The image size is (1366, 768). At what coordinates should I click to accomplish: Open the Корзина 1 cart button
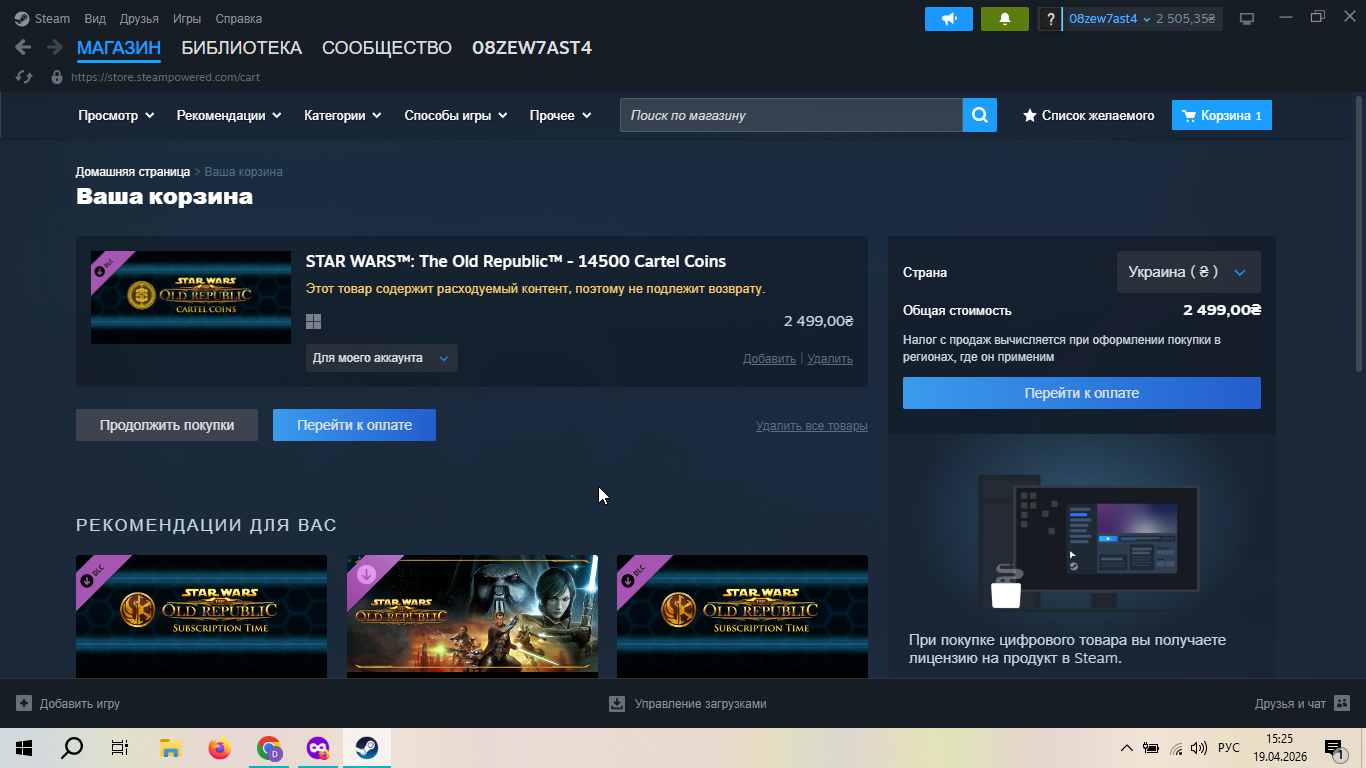(1222, 115)
